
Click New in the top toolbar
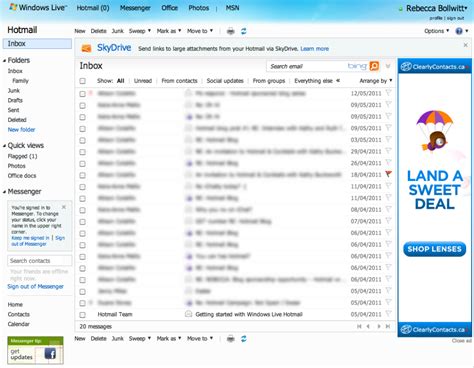[80, 31]
